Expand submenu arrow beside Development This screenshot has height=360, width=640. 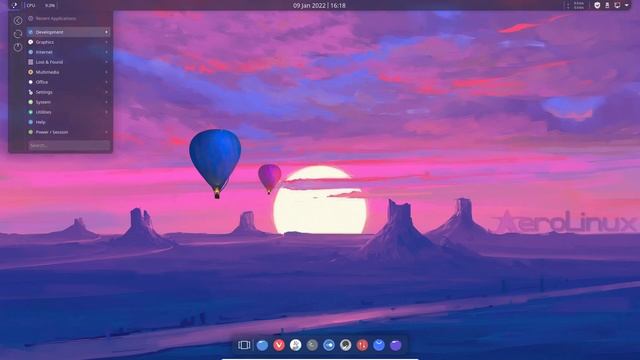click(x=107, y=32)
